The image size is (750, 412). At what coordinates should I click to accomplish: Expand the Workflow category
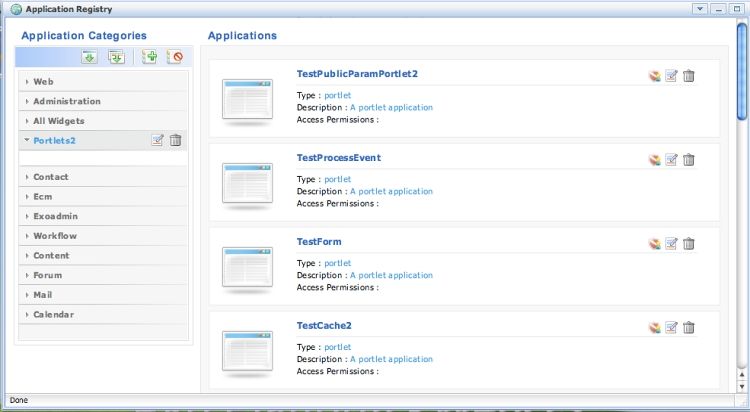pyautogui.click(x=103, y=235)
